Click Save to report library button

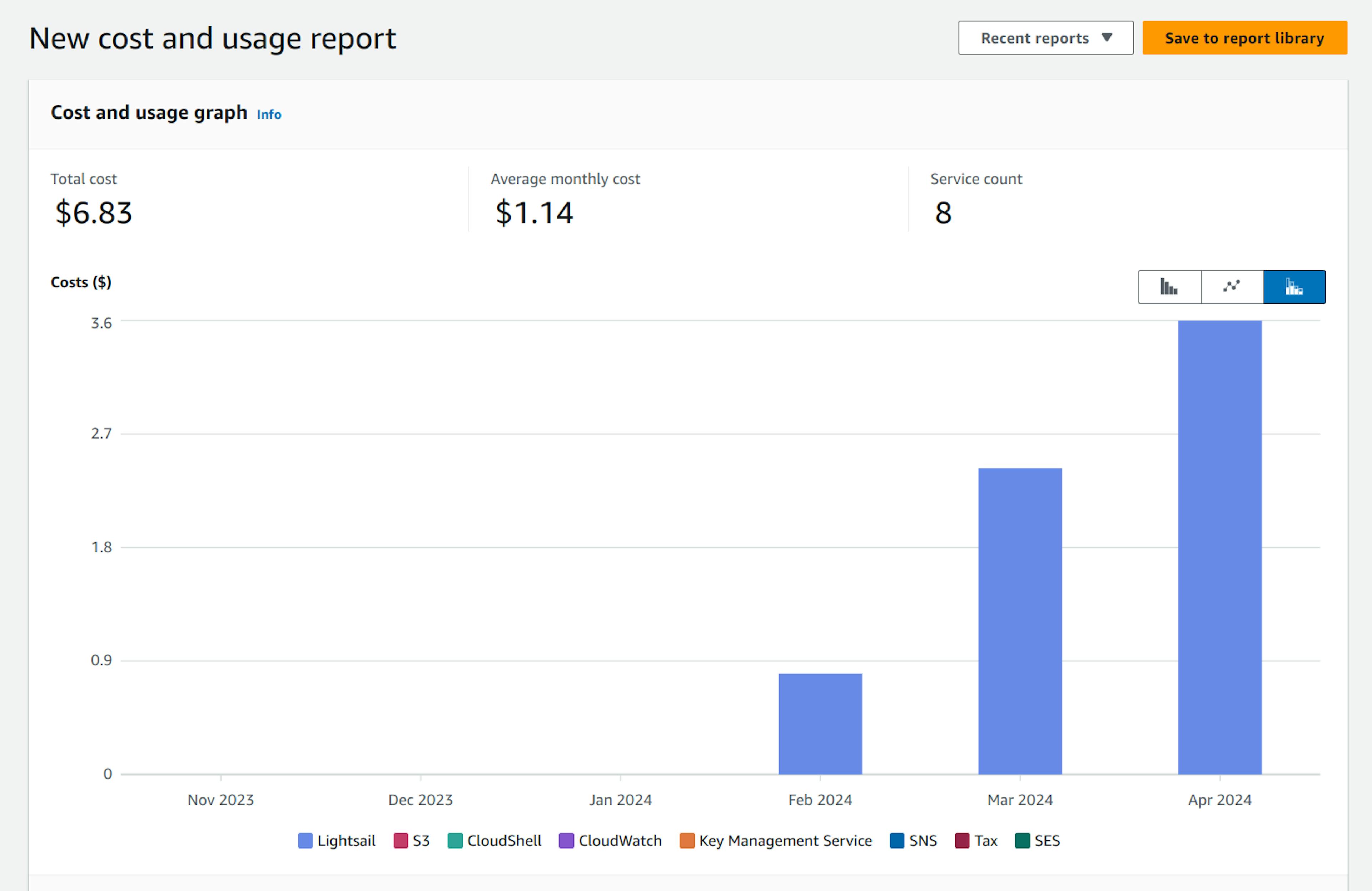[x=1244, y=38]
